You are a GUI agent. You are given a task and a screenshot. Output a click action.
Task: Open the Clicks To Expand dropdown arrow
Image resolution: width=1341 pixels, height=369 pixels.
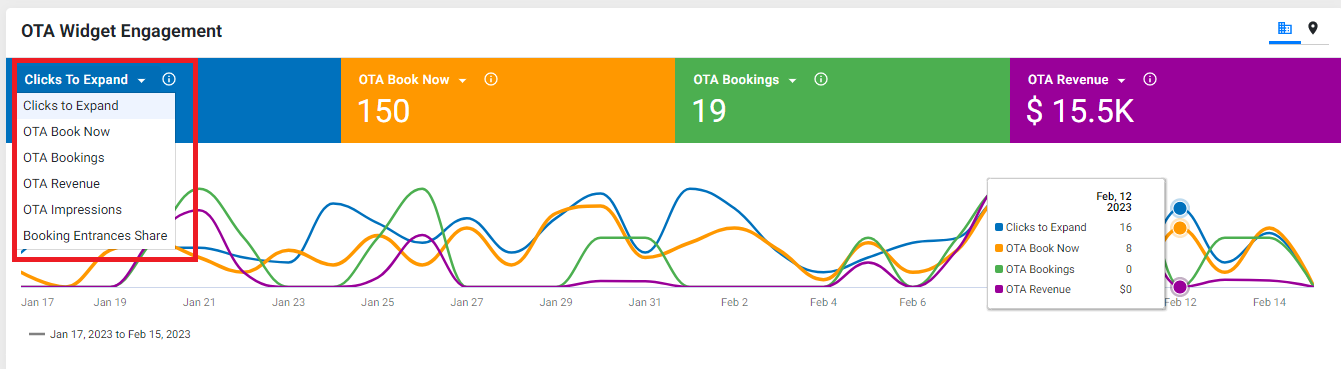tap(142, 80)
